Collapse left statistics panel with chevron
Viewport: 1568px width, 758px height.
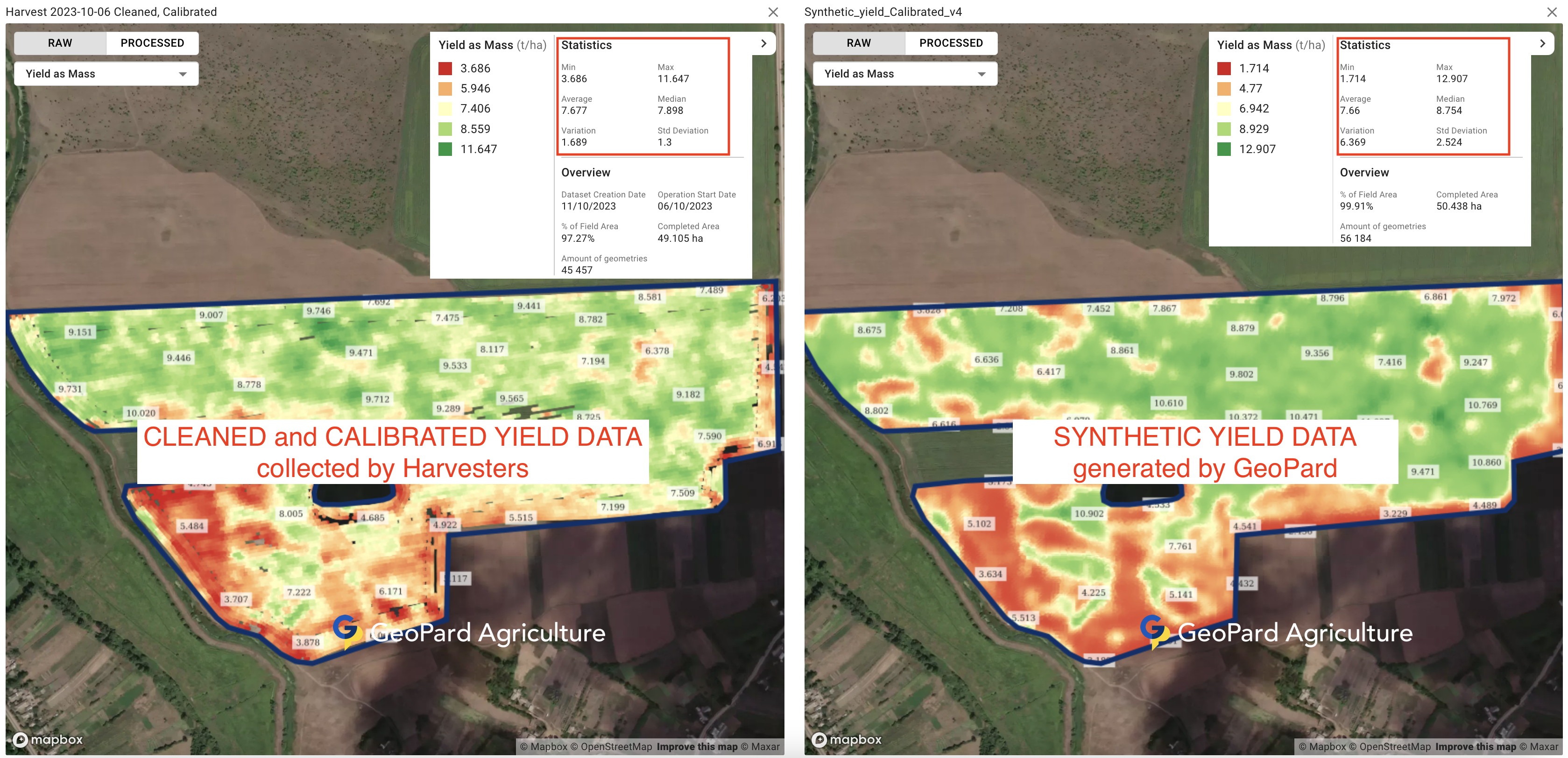[x=763, y=43]
